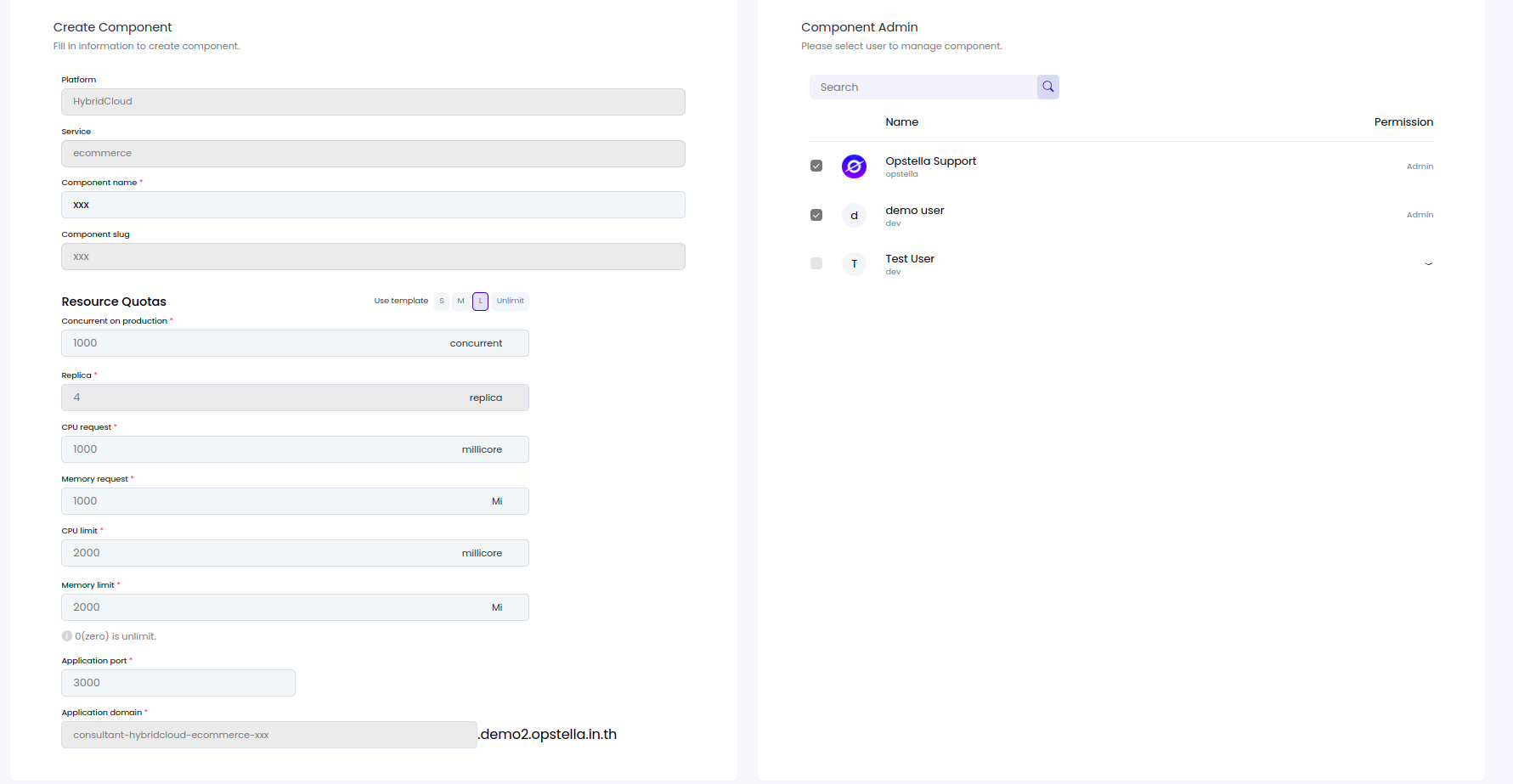Click the Application port field
Screen dimensions: 1513x784
[178, 683]
